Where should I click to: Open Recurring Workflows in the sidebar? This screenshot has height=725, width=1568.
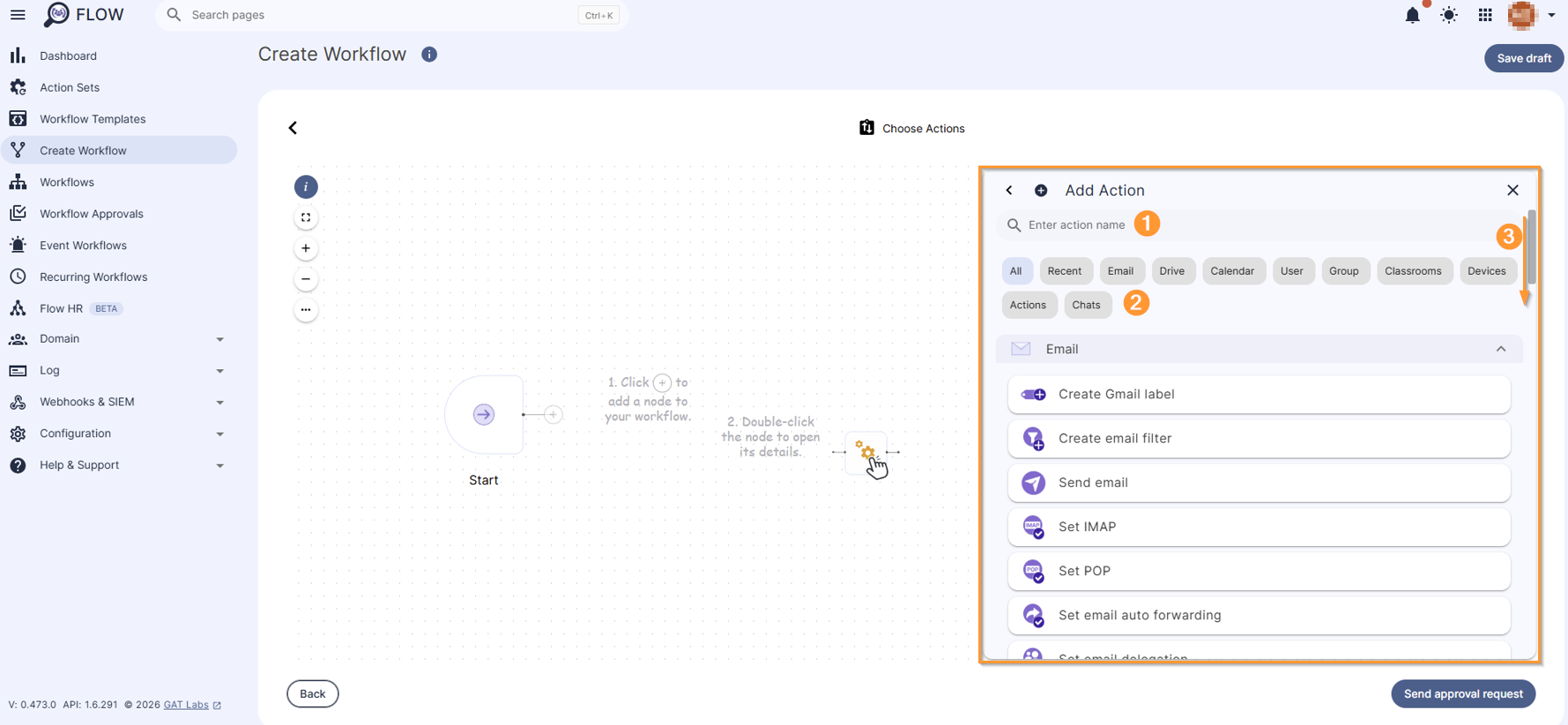click(119, 277)
